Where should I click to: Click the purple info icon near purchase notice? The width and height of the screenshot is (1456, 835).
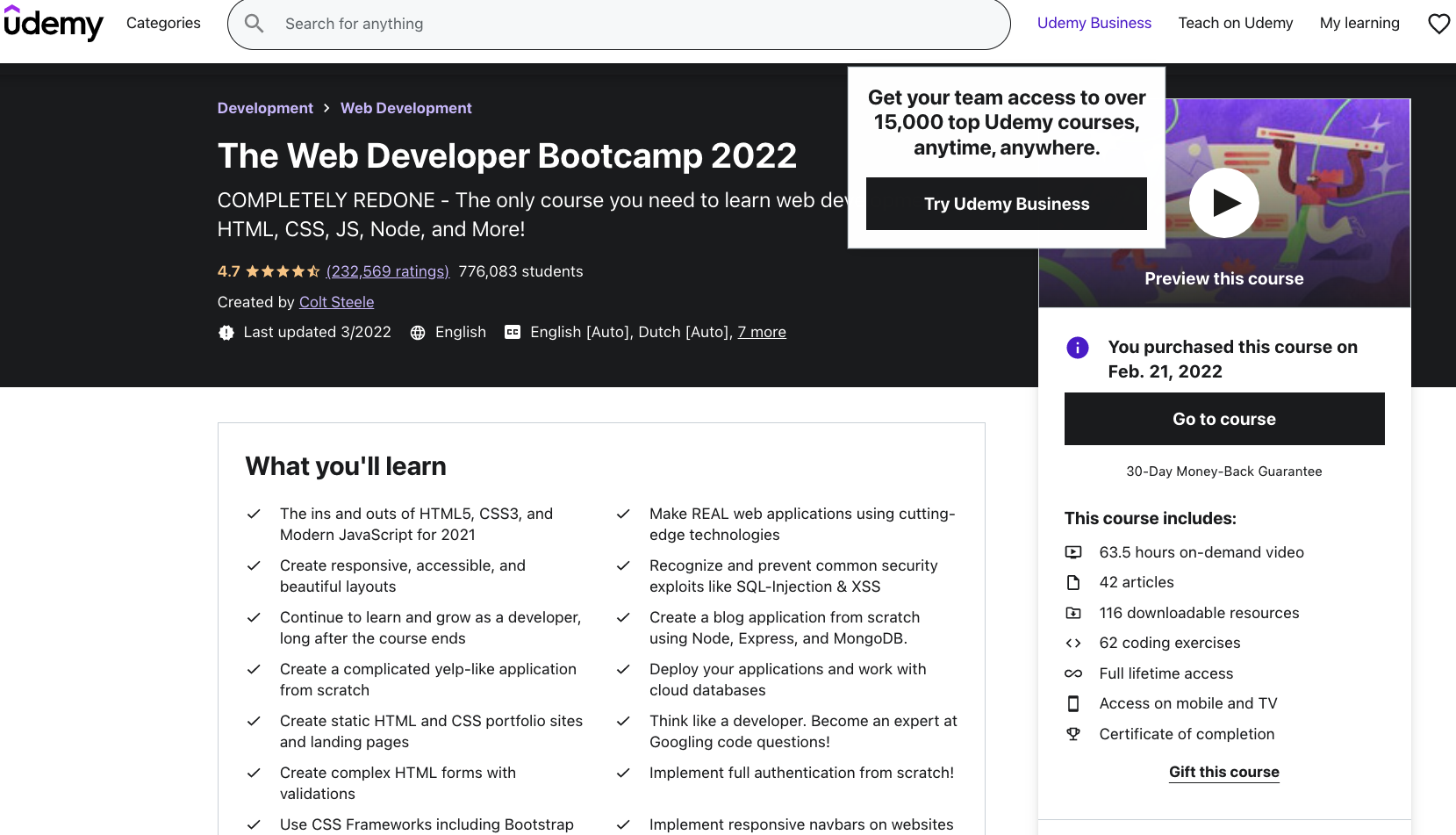[x=1077, y=348]
